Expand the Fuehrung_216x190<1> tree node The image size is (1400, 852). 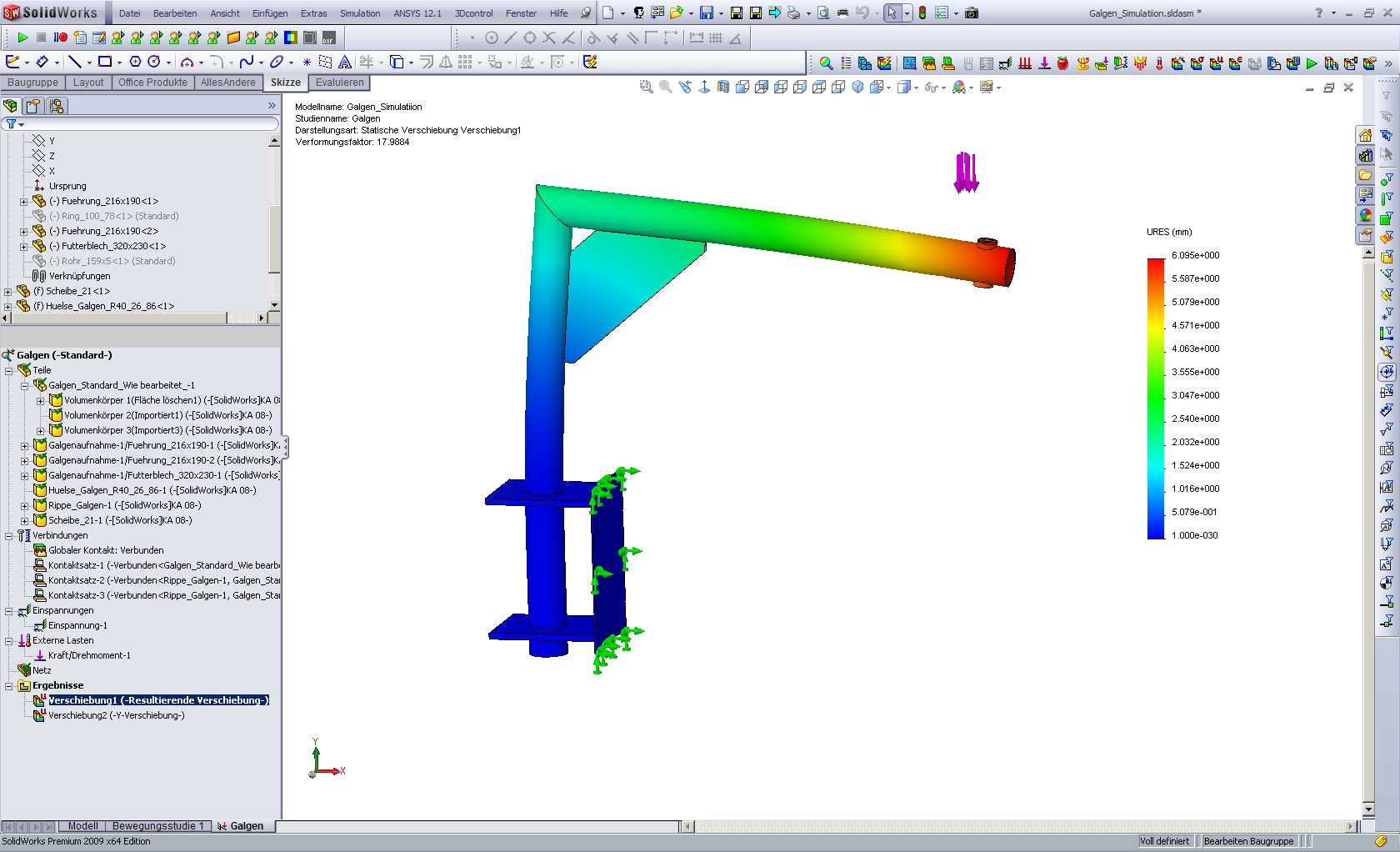pyautogui.click(x=23, y=201)
